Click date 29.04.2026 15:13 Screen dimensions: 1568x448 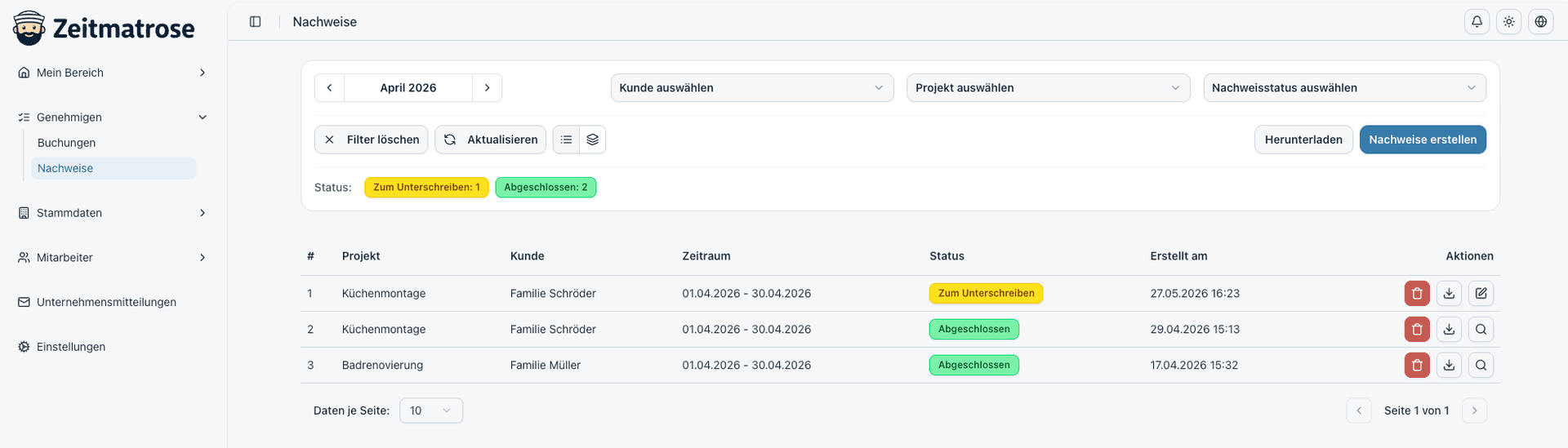coord(1195,329)
